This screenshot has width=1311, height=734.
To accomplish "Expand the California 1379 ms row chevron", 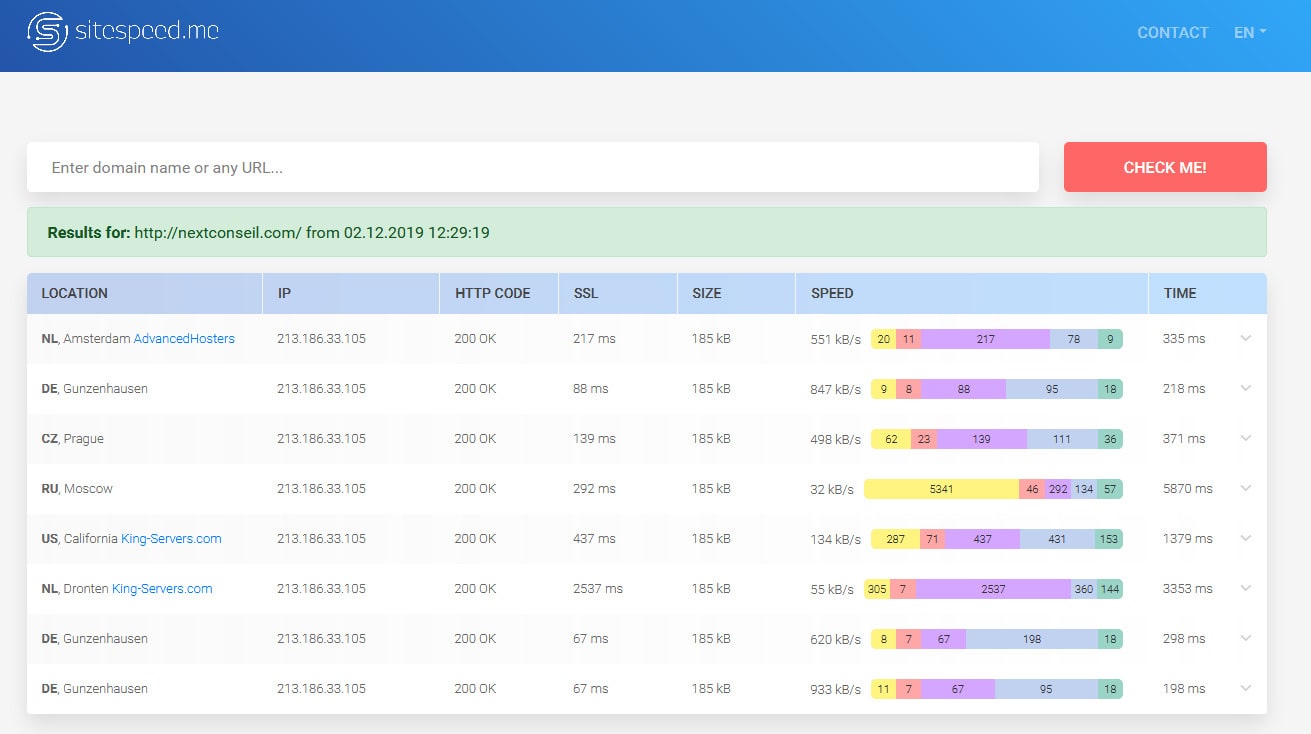I will point(1245,538).
